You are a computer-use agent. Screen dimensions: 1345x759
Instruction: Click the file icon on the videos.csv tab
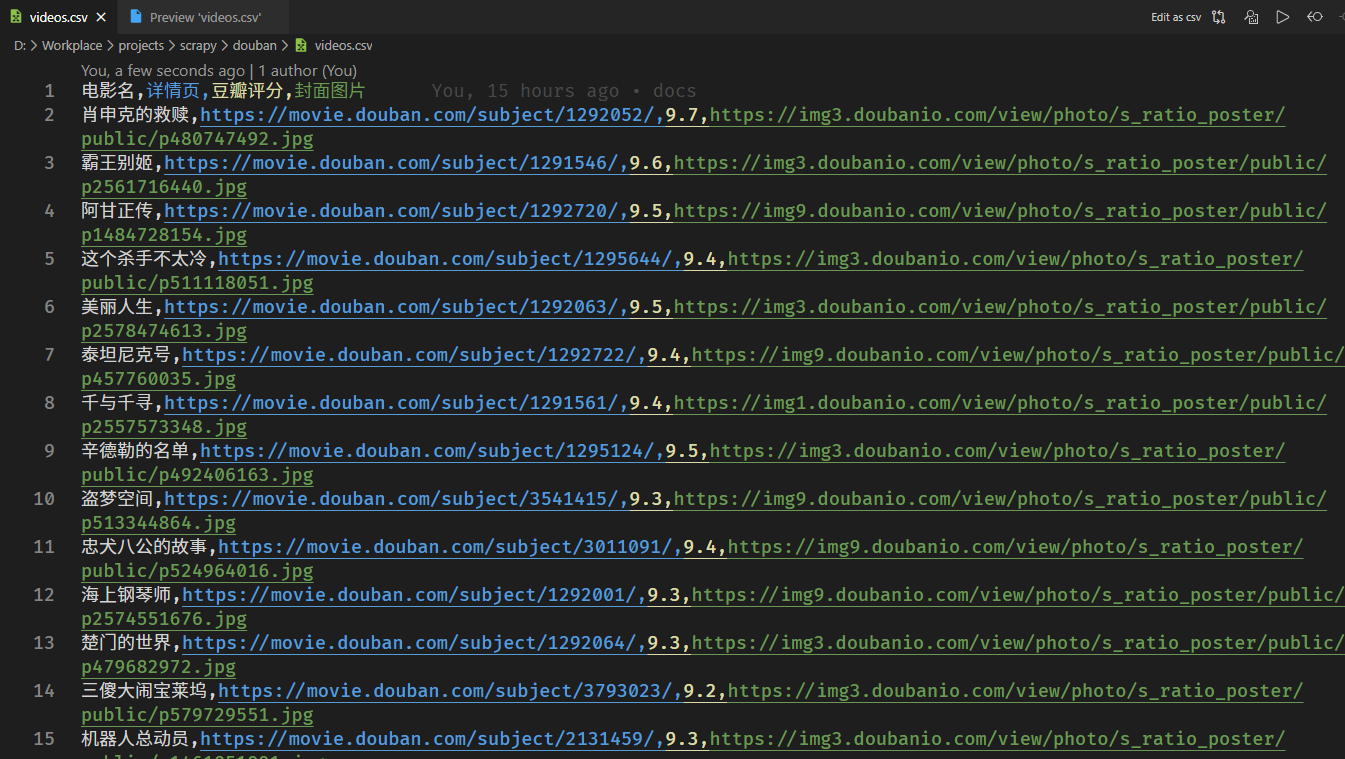click(x=16, y=17)
